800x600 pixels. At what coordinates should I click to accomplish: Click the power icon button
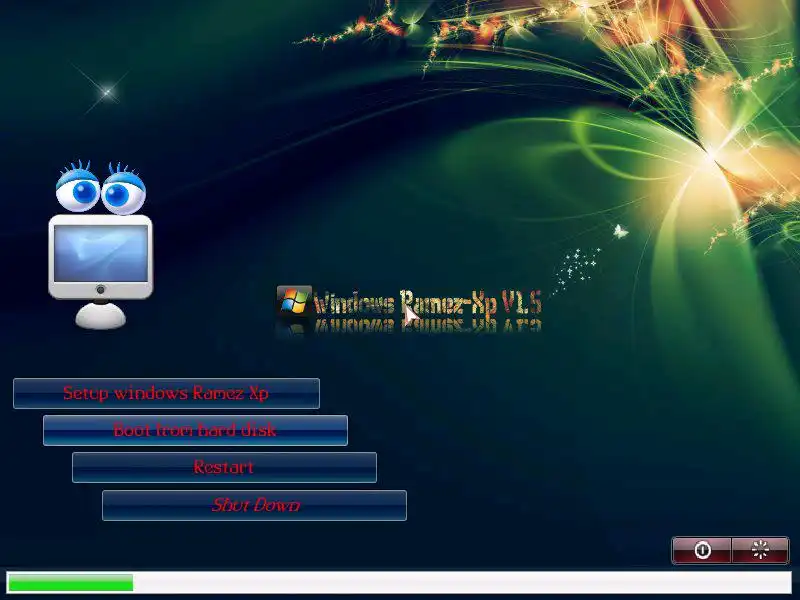pyautogui.click(x=702, y=550)
